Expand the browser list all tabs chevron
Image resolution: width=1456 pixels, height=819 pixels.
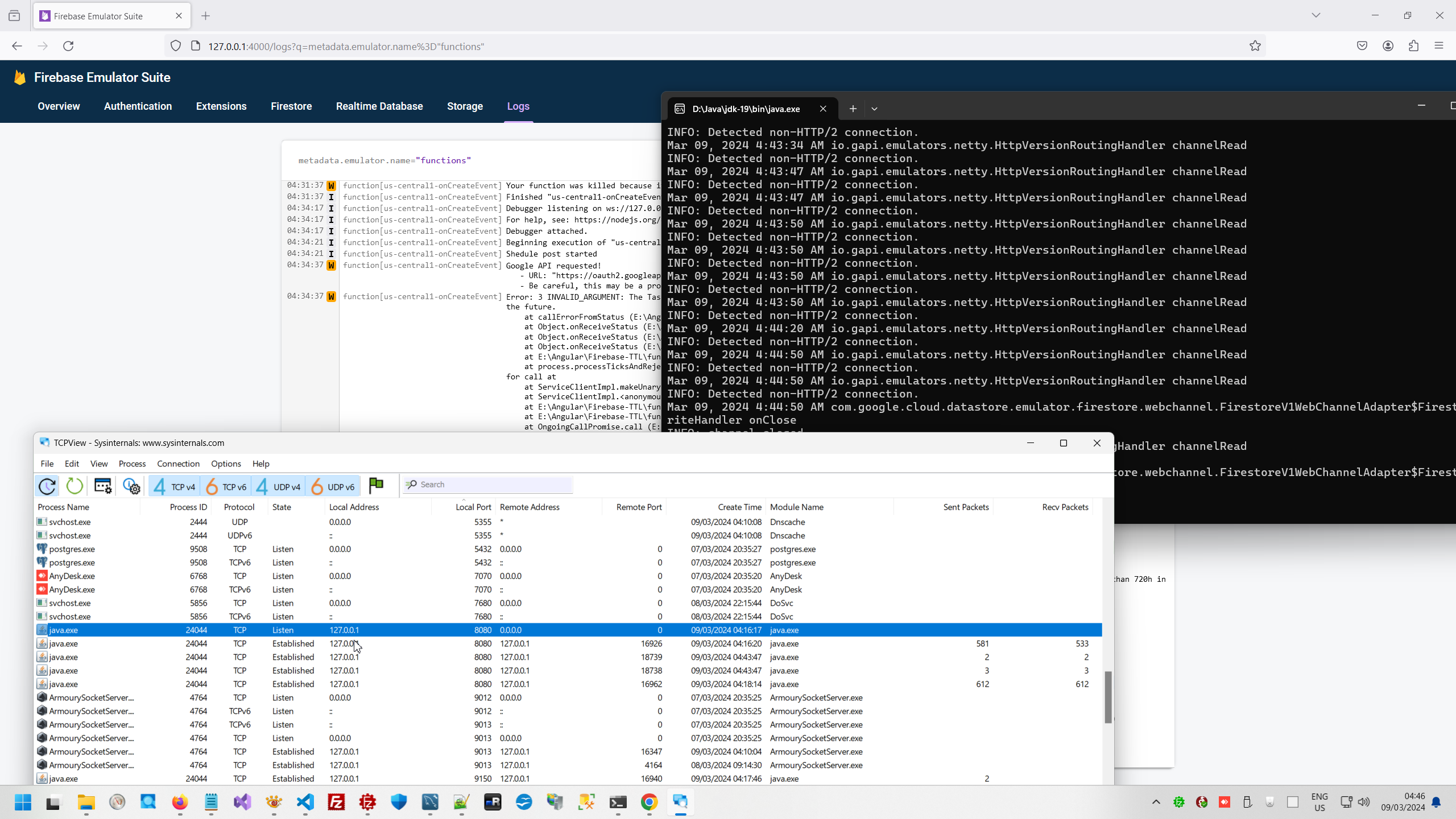[x=1316, y=15]
